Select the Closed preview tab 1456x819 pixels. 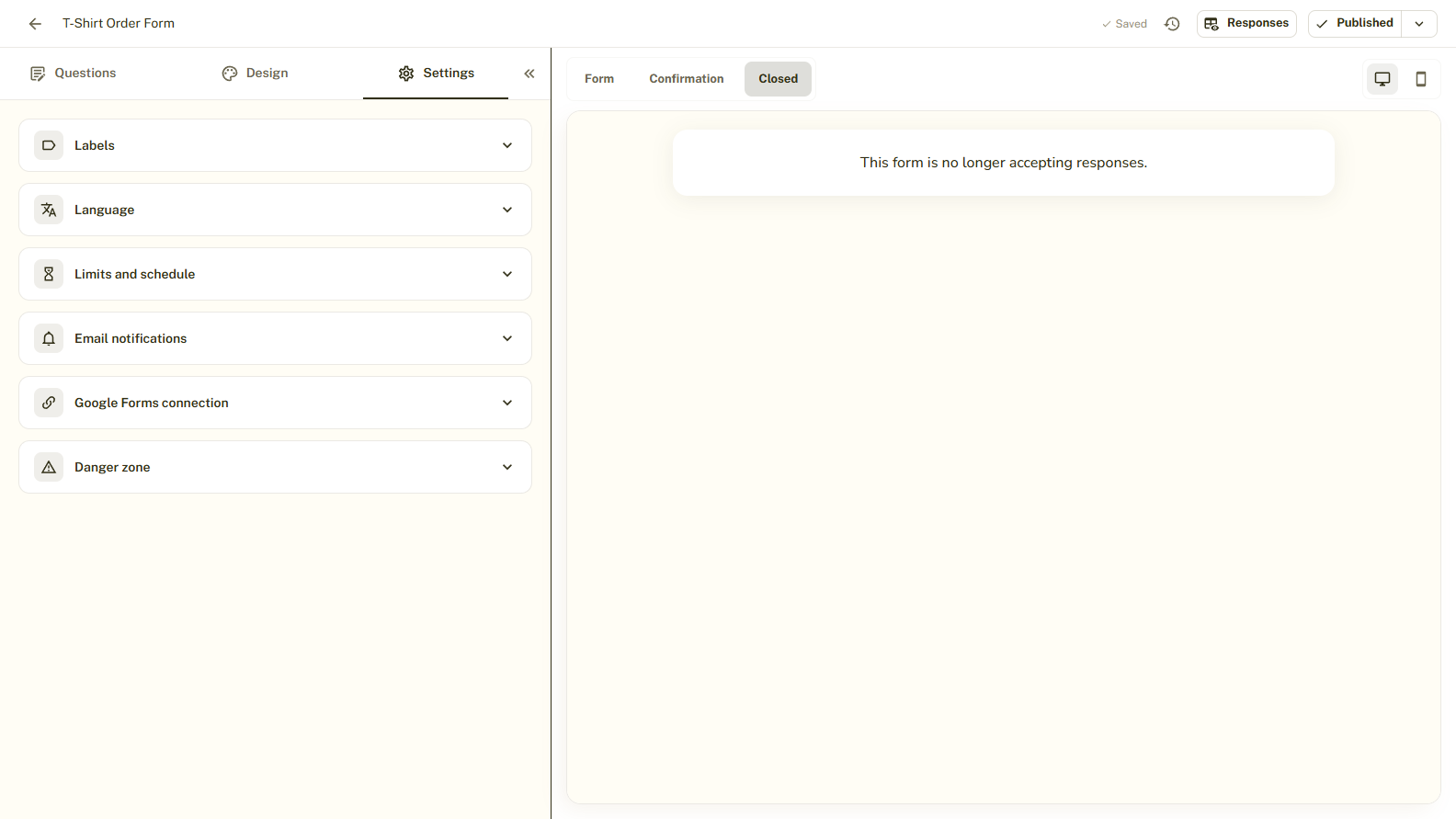(779, 79)
